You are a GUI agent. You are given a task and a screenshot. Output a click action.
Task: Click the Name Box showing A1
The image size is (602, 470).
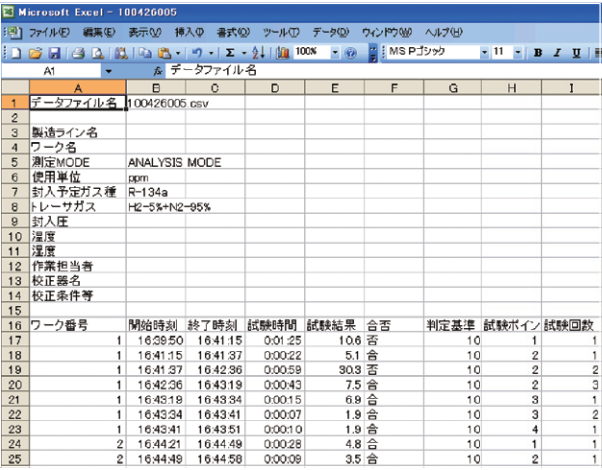[51, 71]
